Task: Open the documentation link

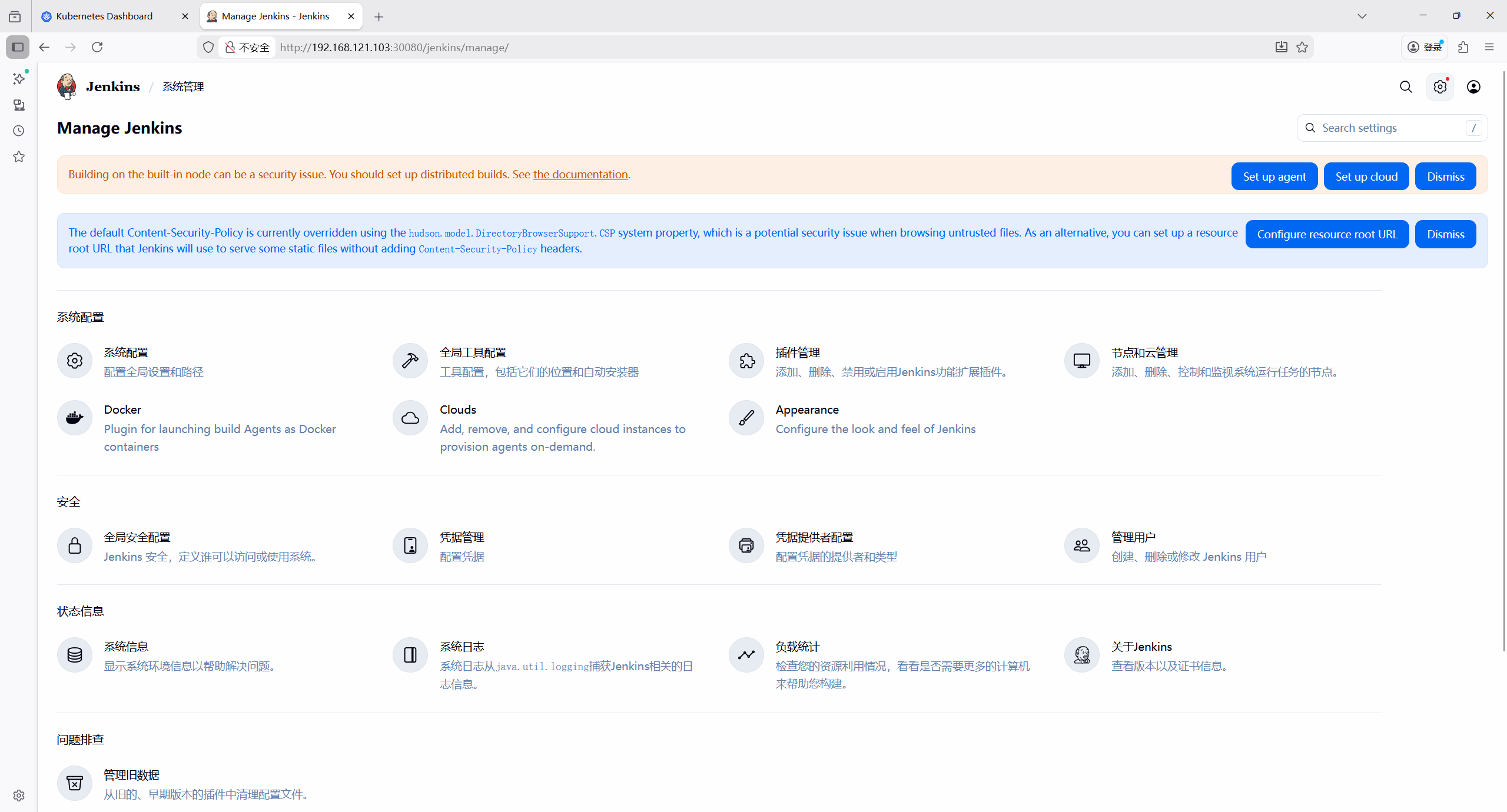Action: click(580, 175)
